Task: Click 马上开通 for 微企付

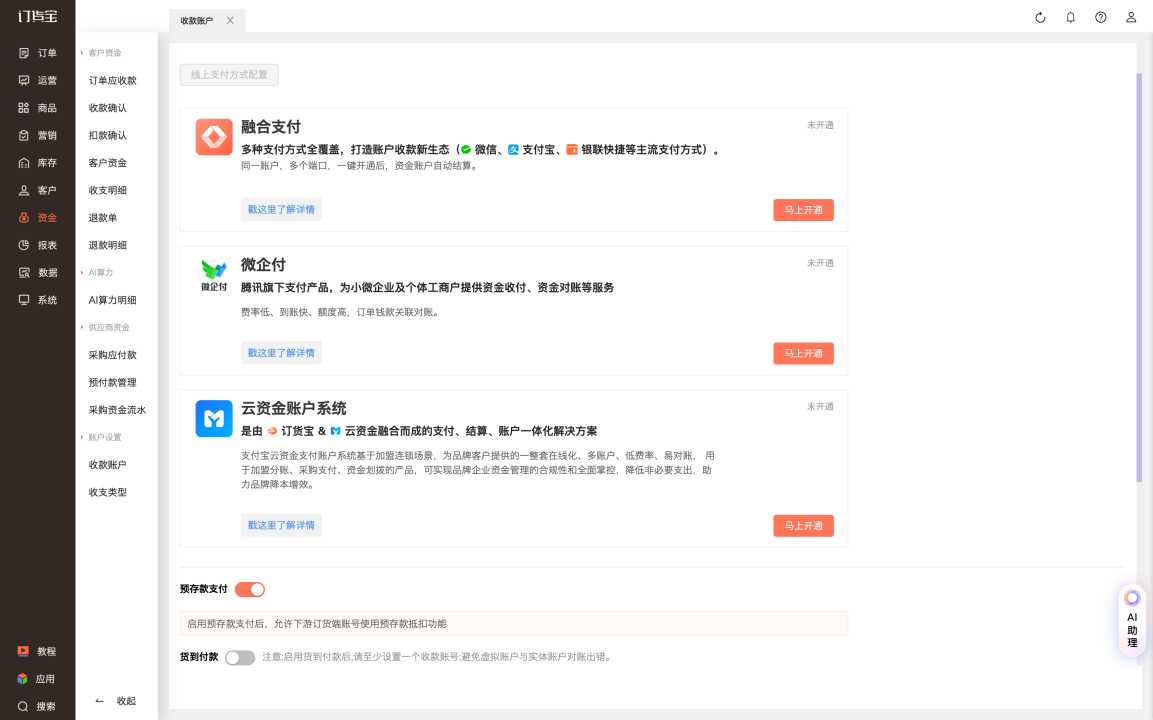Action: tap(803, 353)
